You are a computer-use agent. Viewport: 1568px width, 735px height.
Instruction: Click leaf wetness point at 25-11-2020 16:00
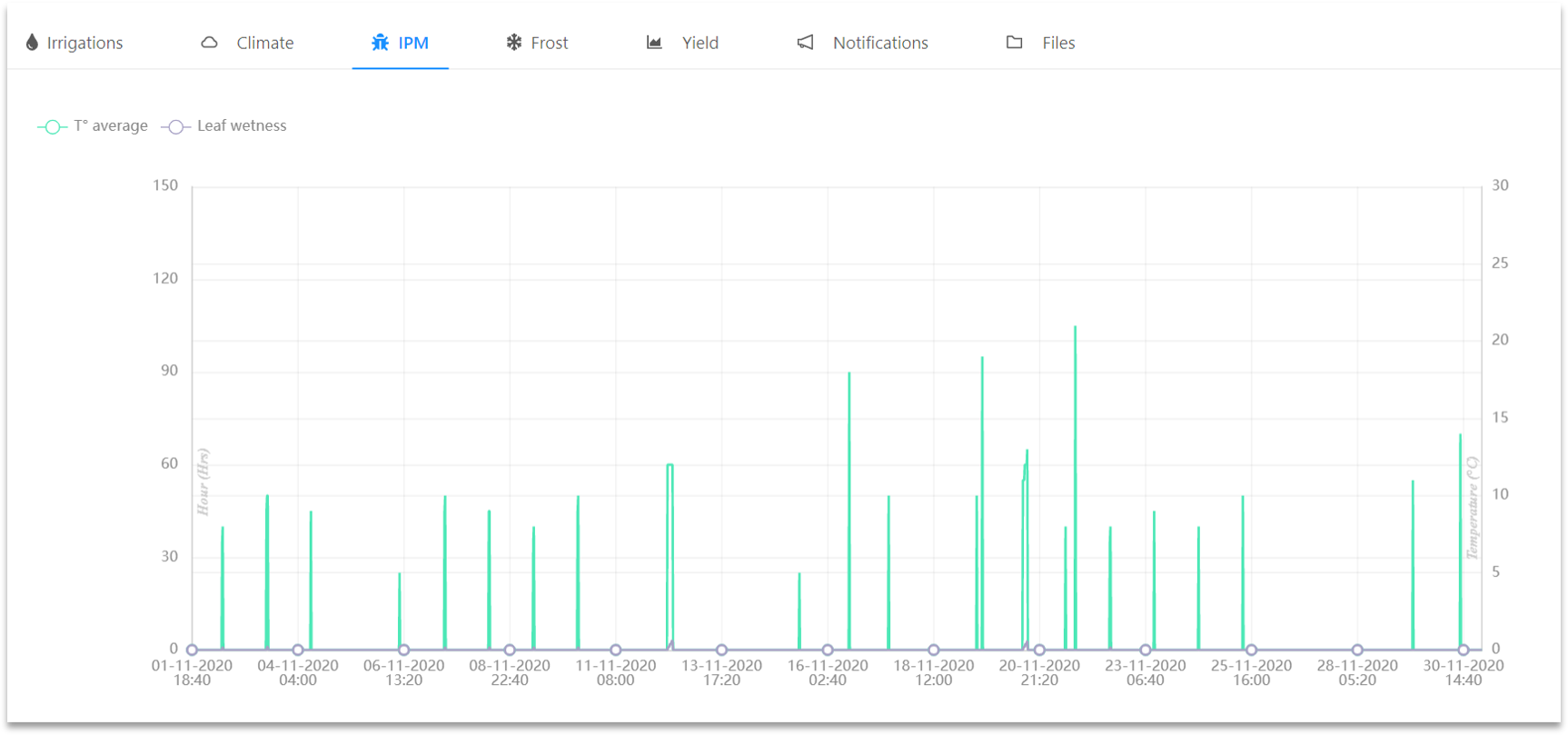click(1251, 650)
